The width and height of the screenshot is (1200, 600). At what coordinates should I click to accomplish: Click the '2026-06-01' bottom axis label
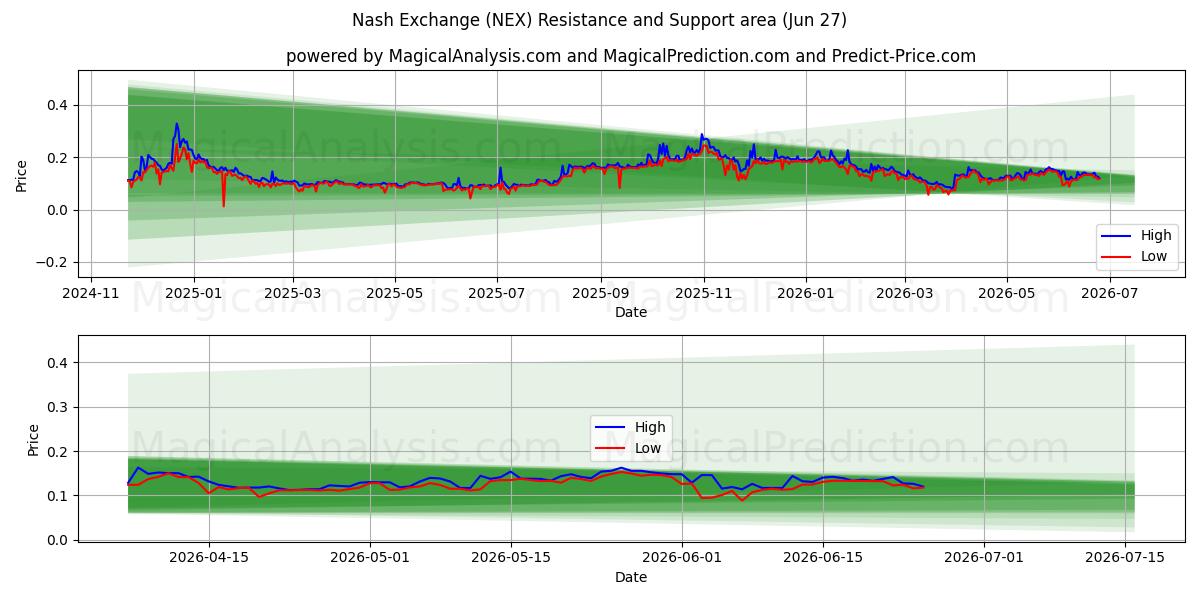click(x=682, y=558)
